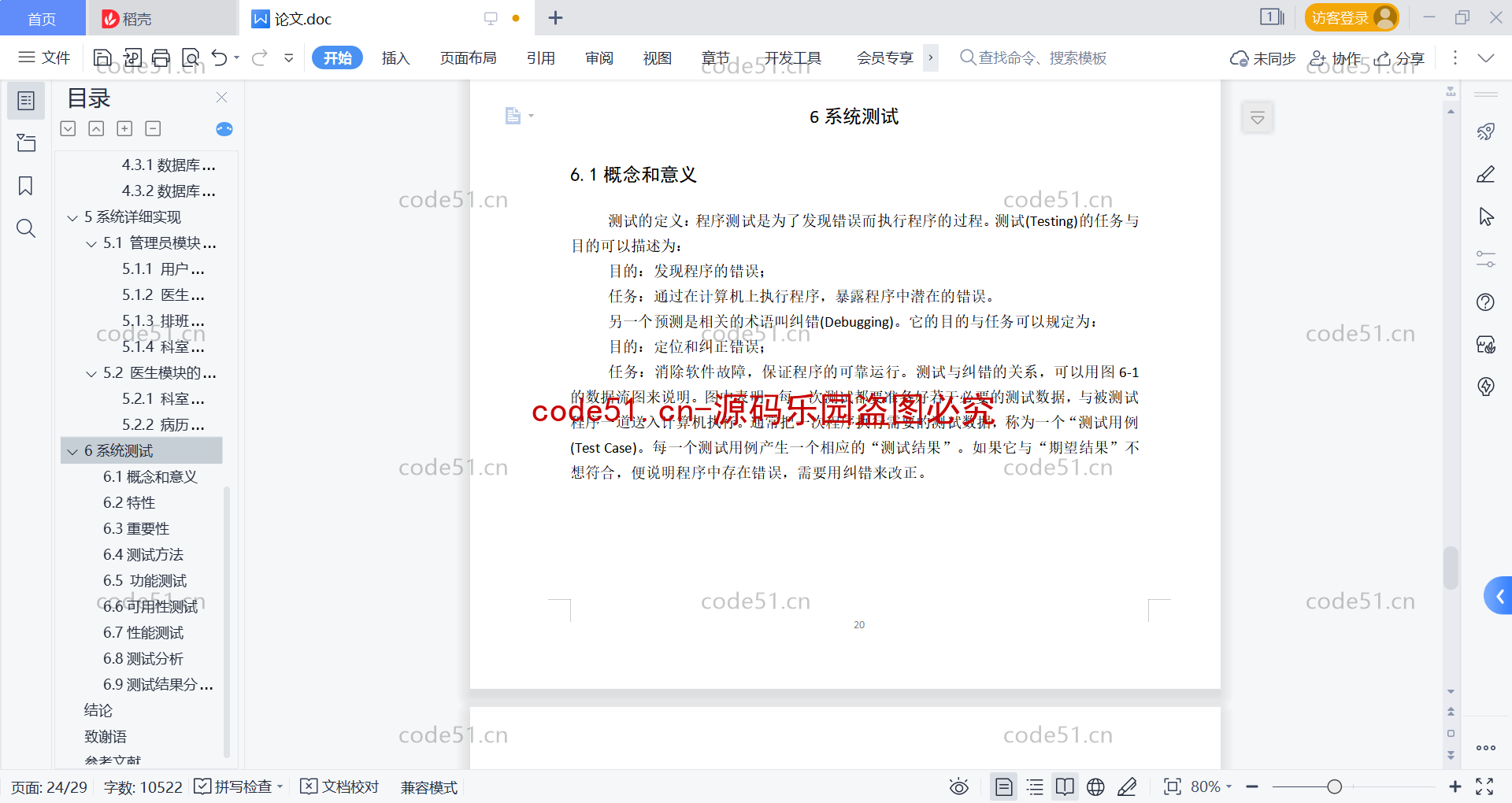Click the 分享 share button
Image resolution: width=1512 pixels, height=803 pixels.
(1399, 58)
